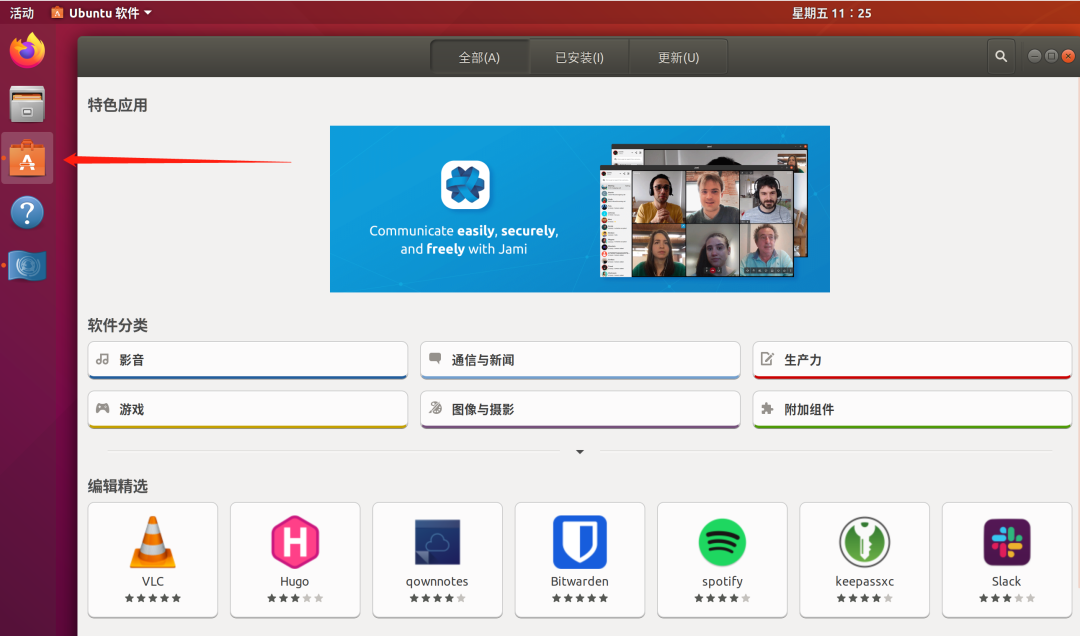Image resolution: width=1080 pixels, height=636 pixels.
Task: Expand more software categories arrow
Action: (x=580, y=452)
